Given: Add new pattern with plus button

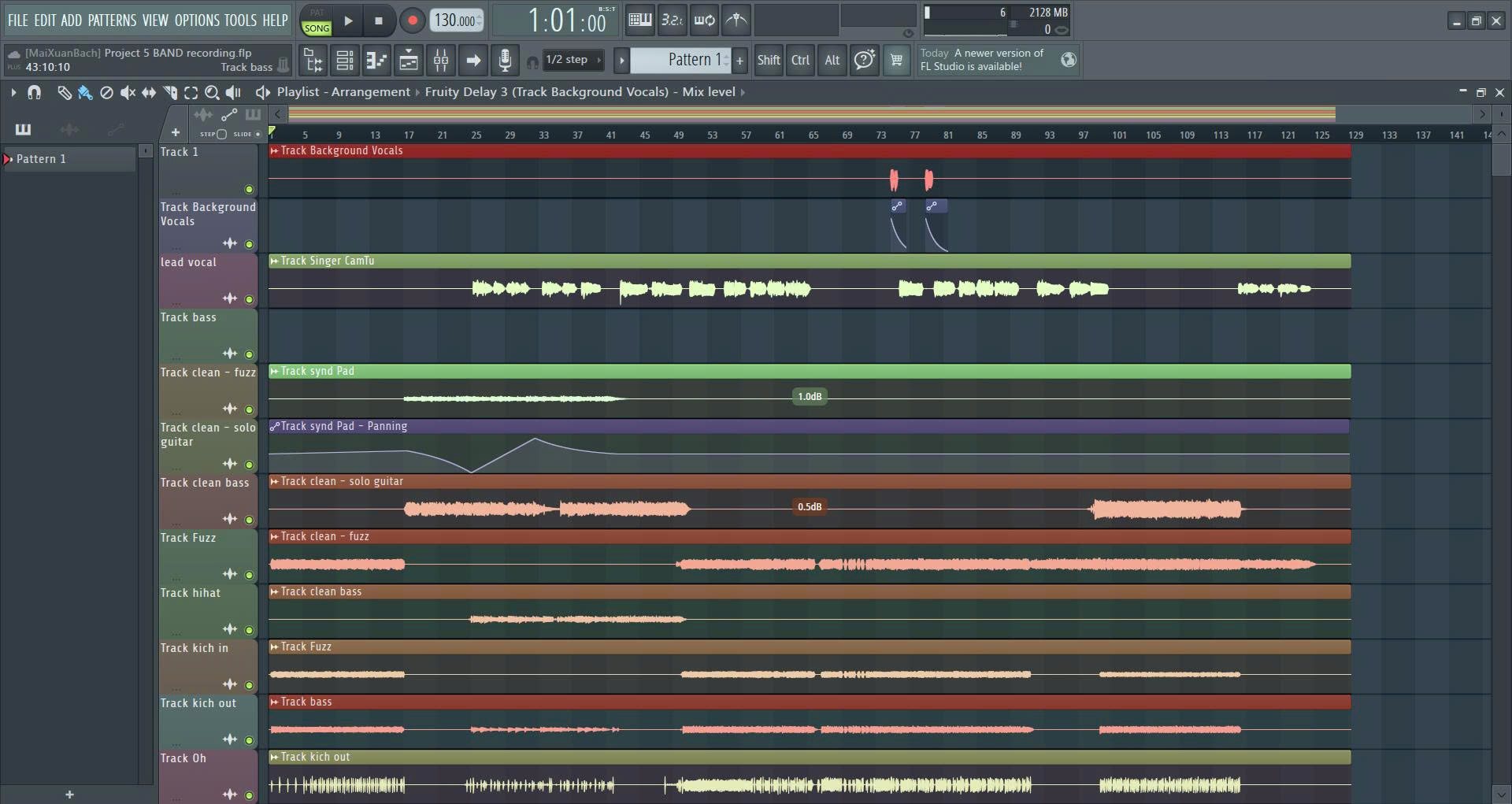Looking at the screenshot, I should [739, 60].
